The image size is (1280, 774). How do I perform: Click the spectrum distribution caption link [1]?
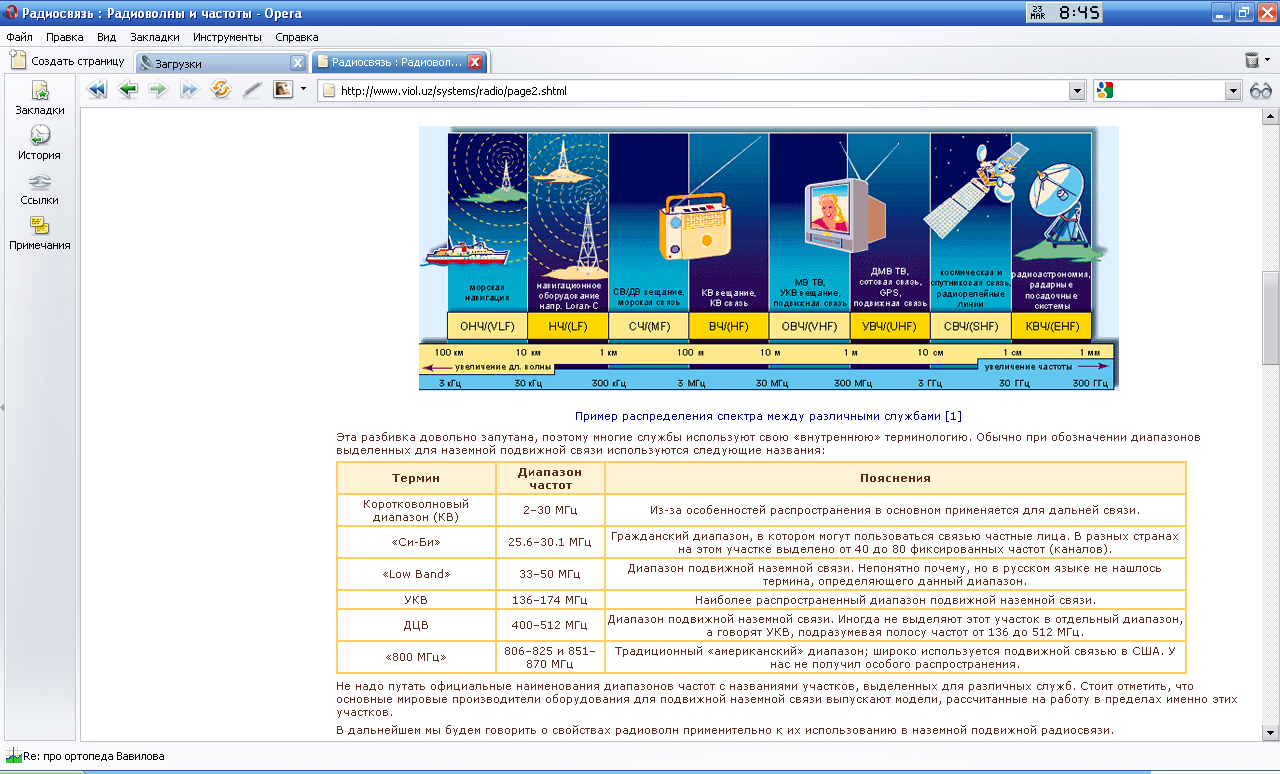point(768,415)
